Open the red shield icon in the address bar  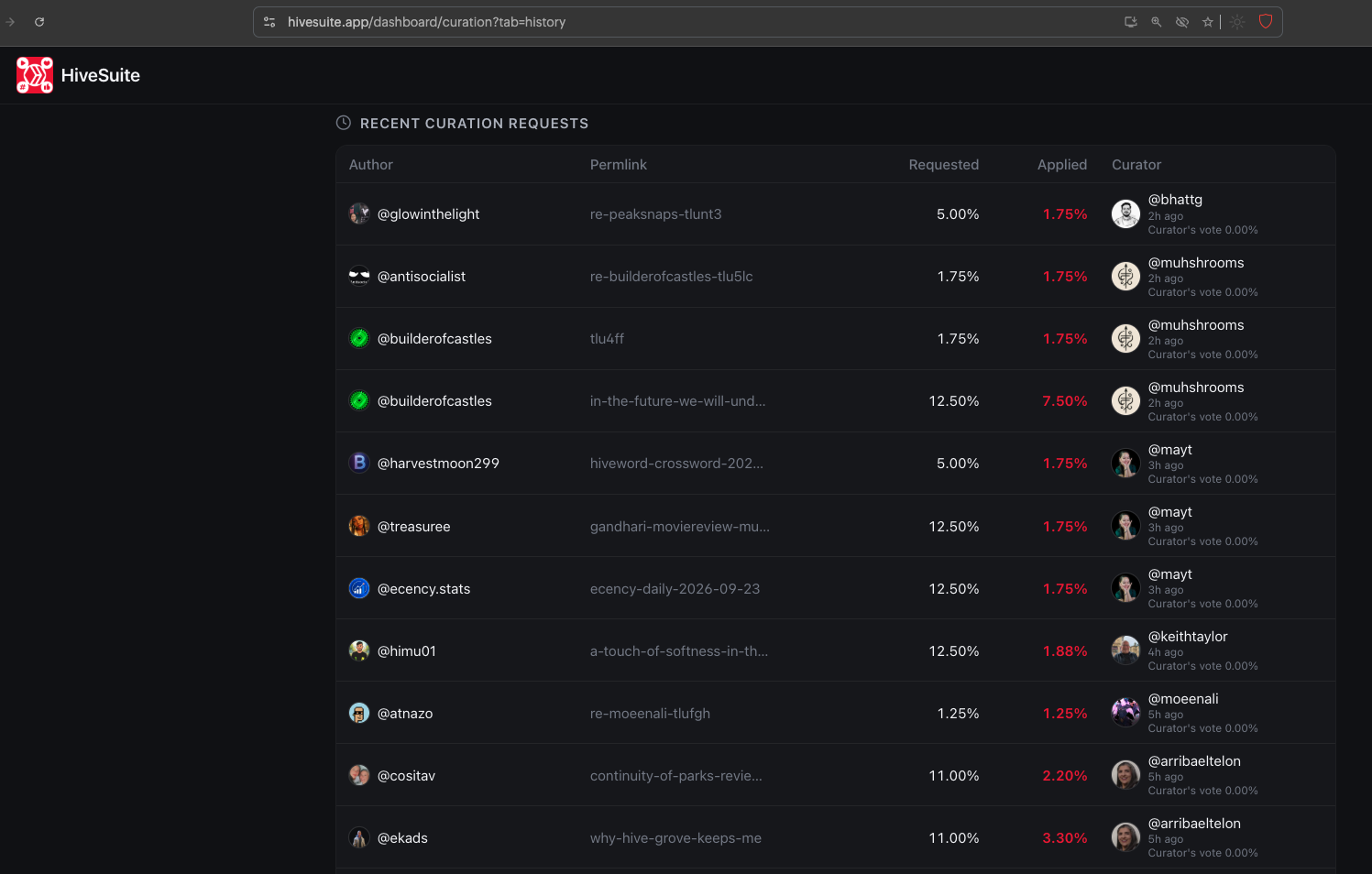pos(1266,22)
